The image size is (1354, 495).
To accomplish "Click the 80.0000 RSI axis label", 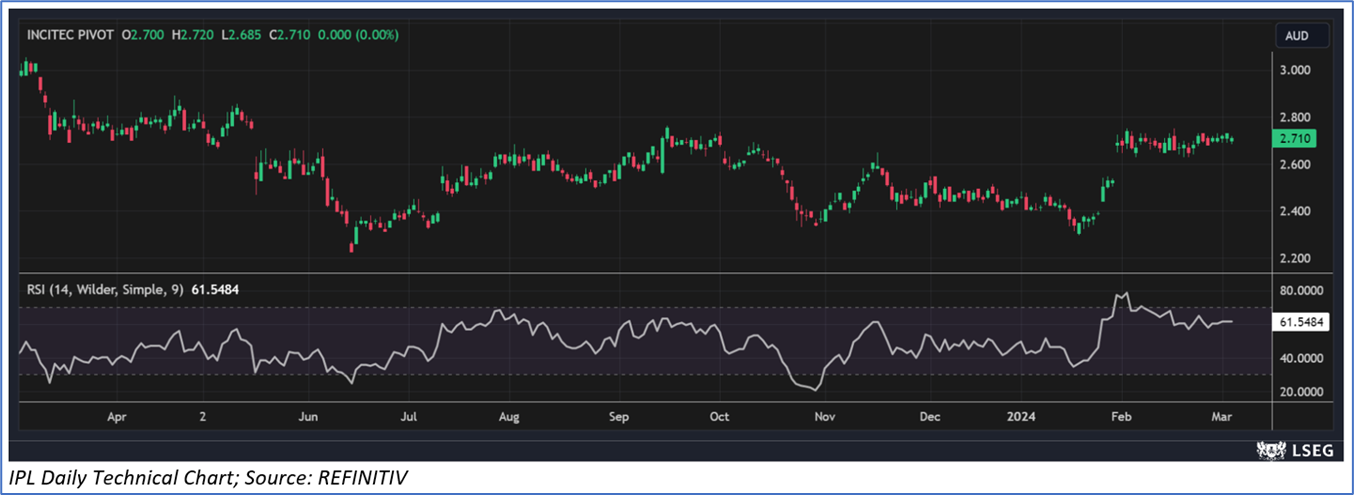I will (x=1301, y=291).
